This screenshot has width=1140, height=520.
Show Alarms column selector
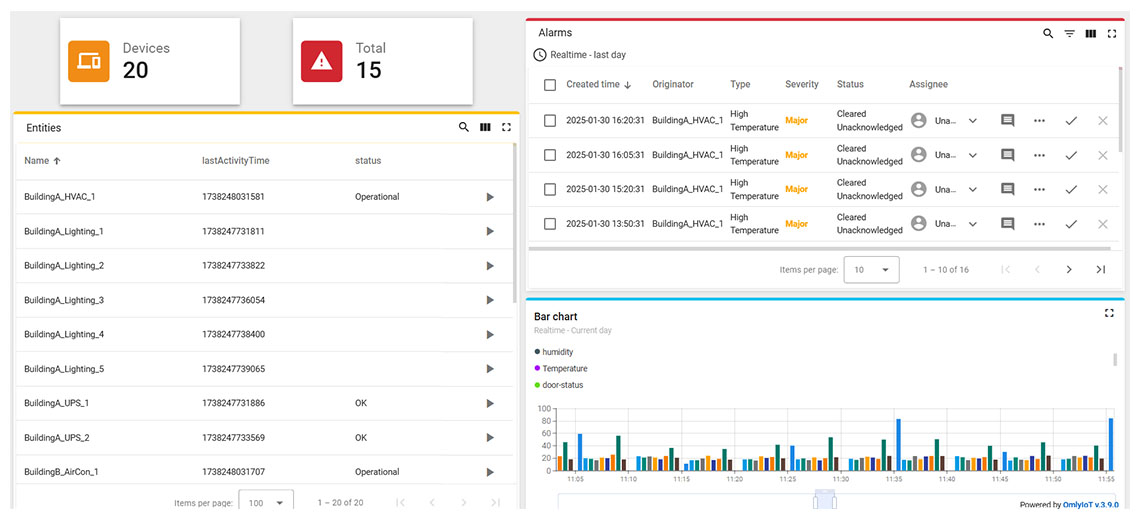(x=1090, y=33)
